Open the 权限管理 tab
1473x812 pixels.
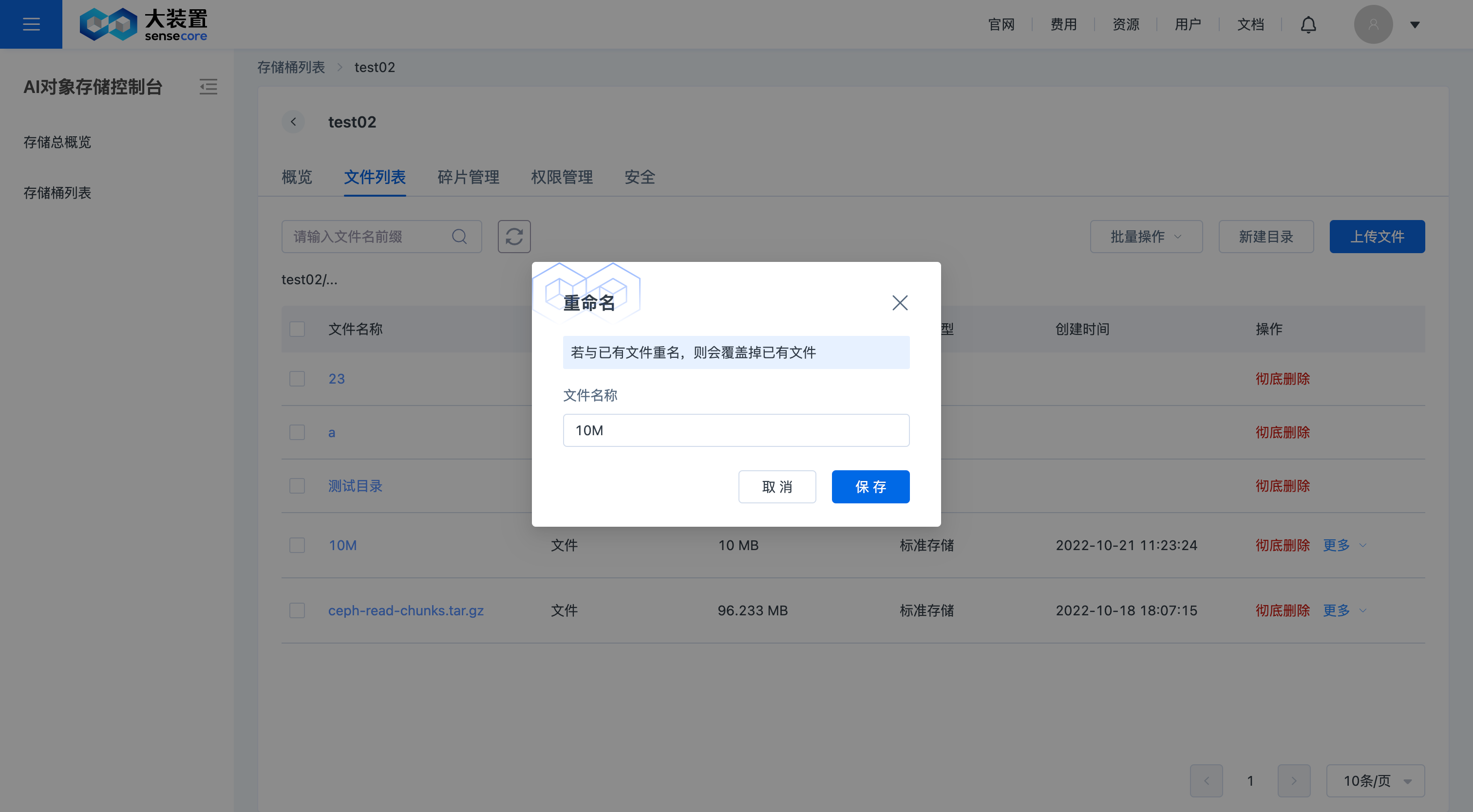click(562, 177)
